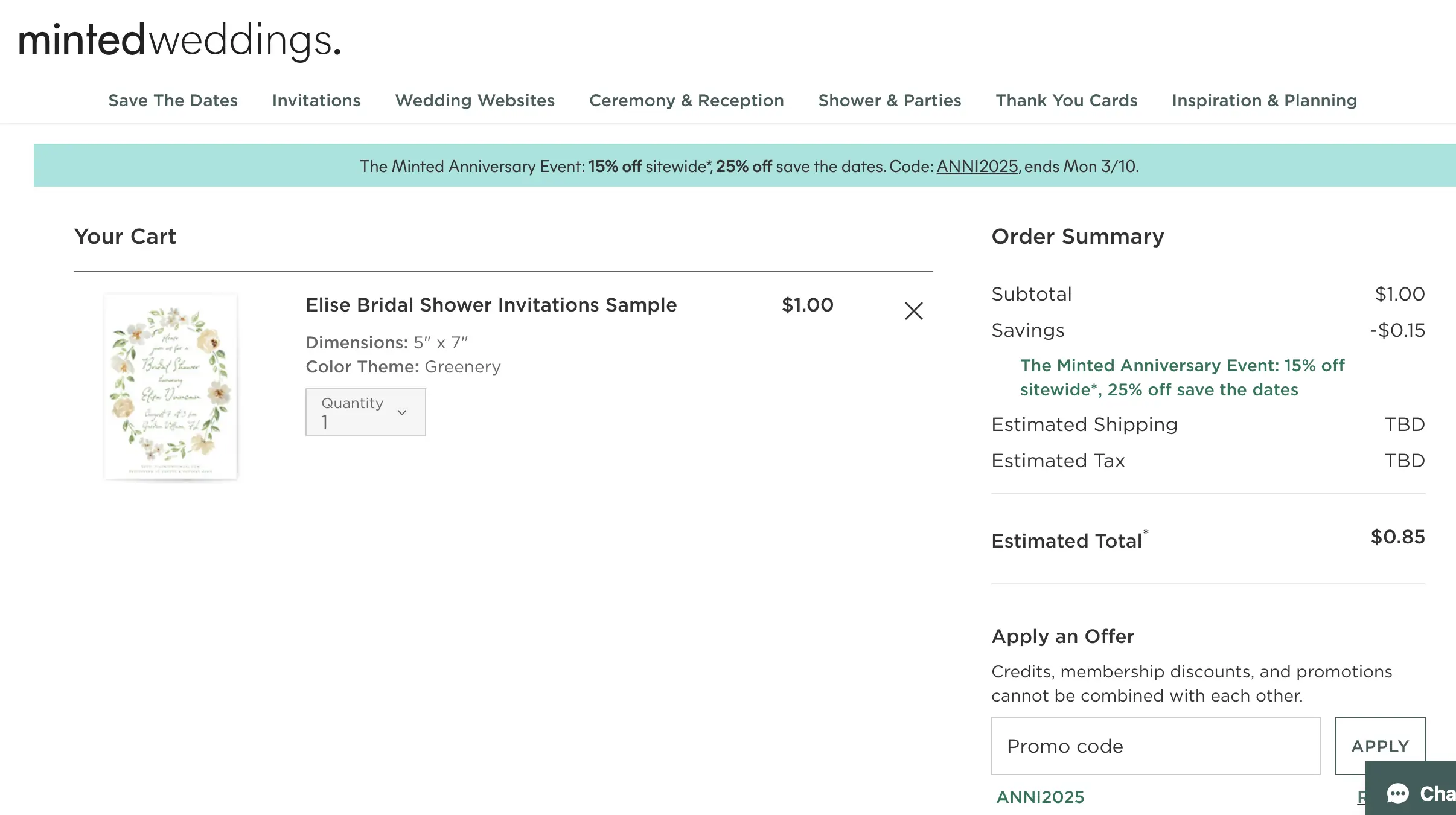
Task: Open Inspiration & Planning menu
Action: pyautogui.click(x=1264, y=100)
